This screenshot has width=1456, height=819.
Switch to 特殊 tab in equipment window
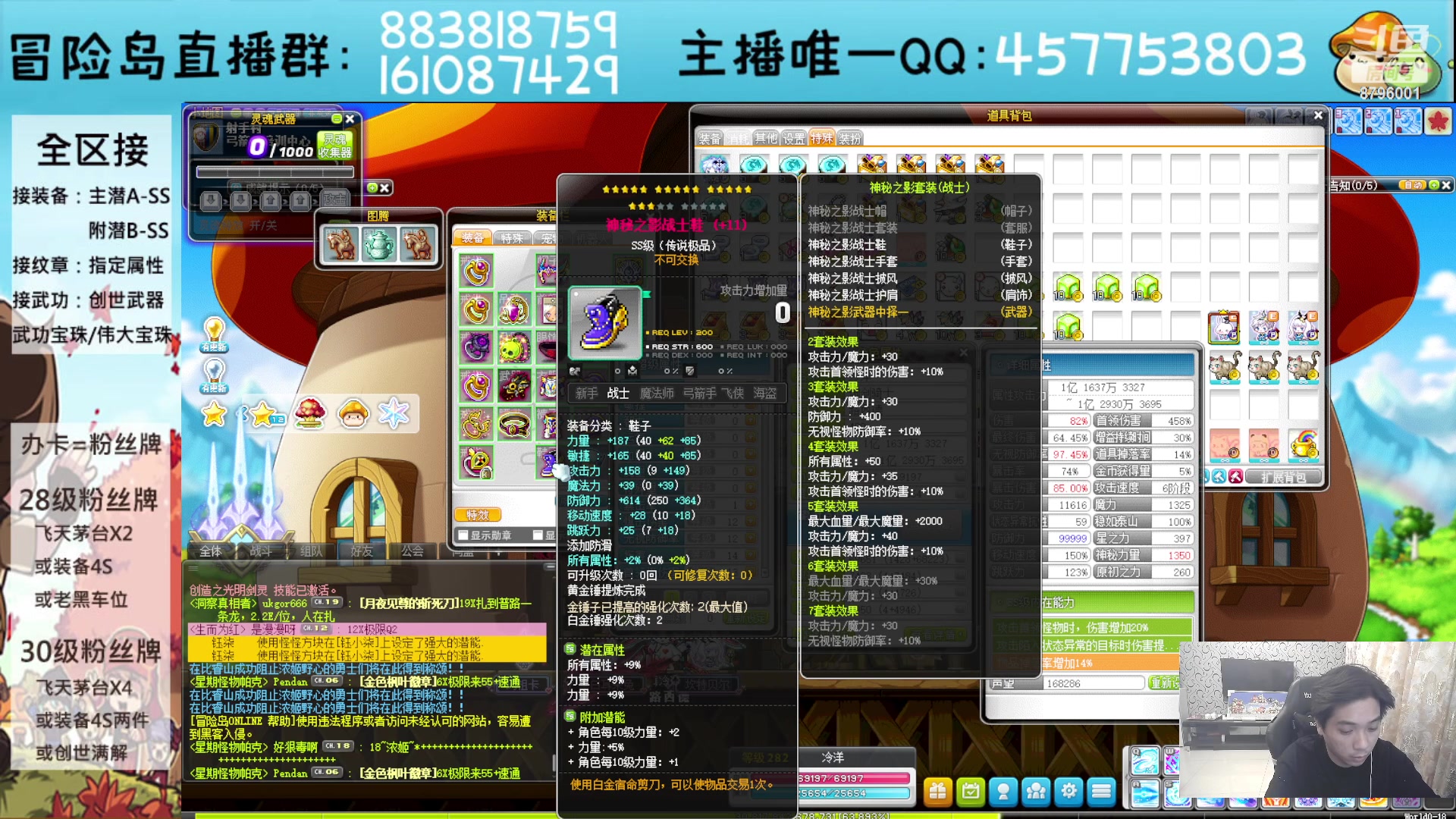513,238
